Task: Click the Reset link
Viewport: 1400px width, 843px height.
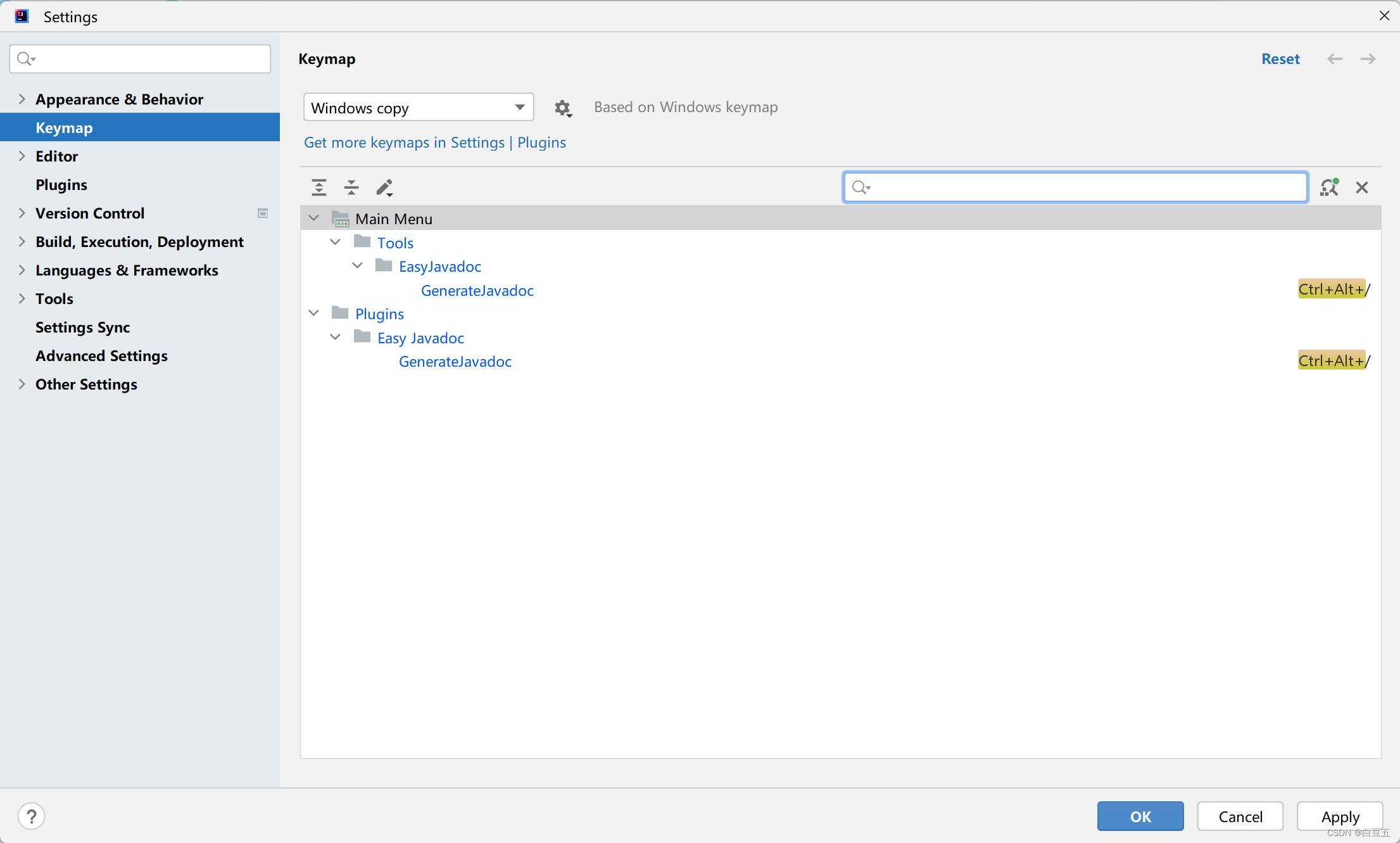Action: click(1280, 59)
